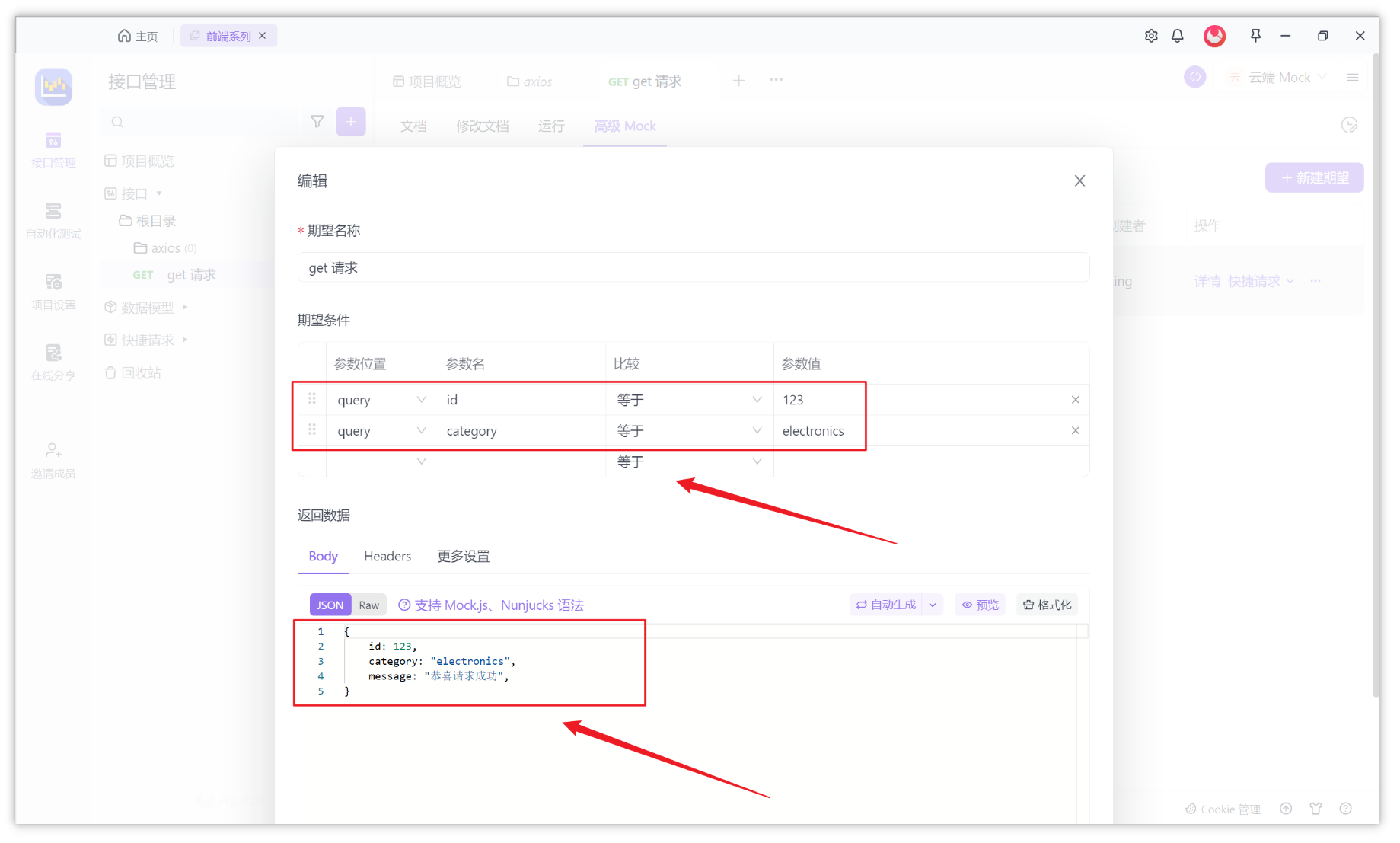Open the 项目设置 sidebar panel
The image size is (1400, 843).
pyautogui.click(x=53, y=291)
